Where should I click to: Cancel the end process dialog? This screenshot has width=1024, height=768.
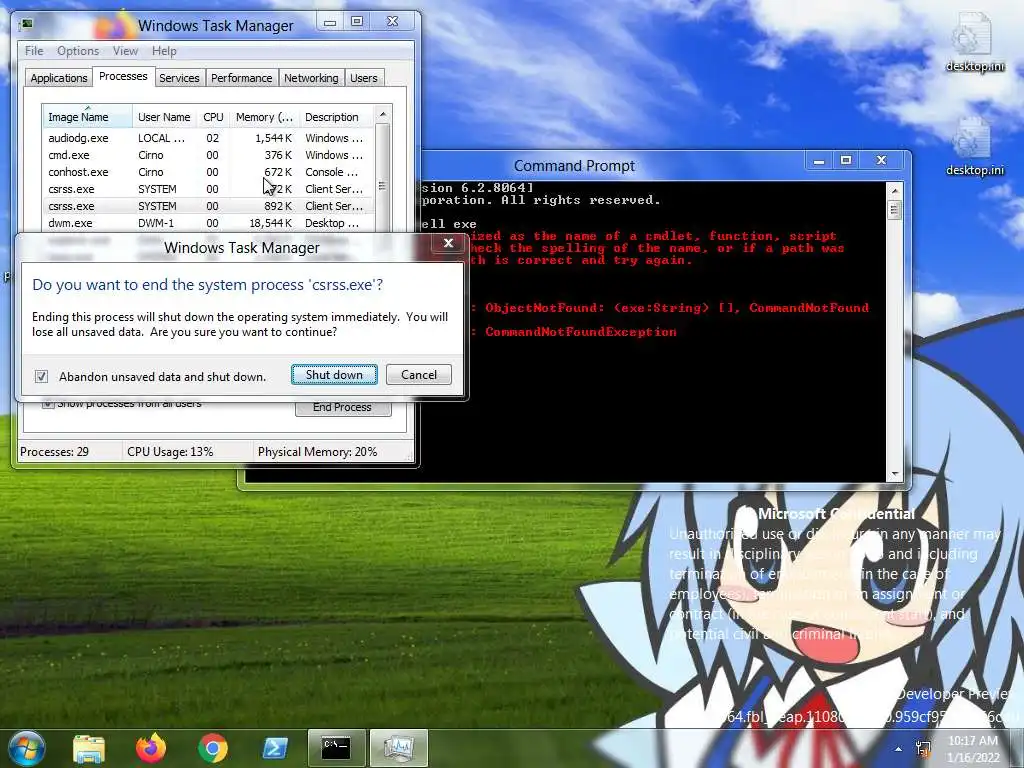419,375
